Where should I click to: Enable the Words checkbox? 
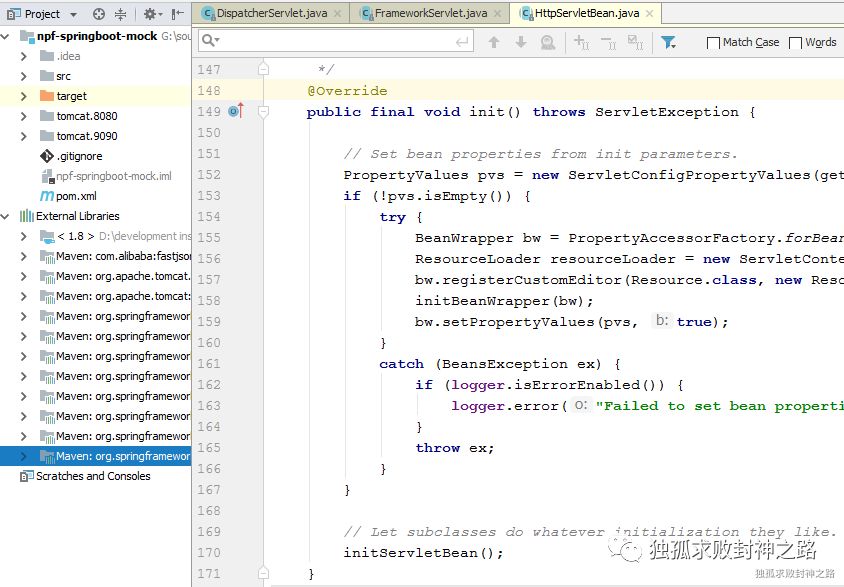click(796, 43)
